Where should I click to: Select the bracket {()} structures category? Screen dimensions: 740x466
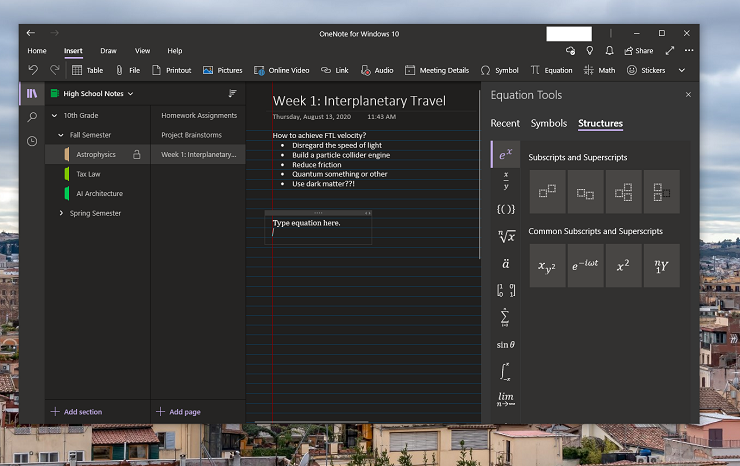[x=506, y=209]
